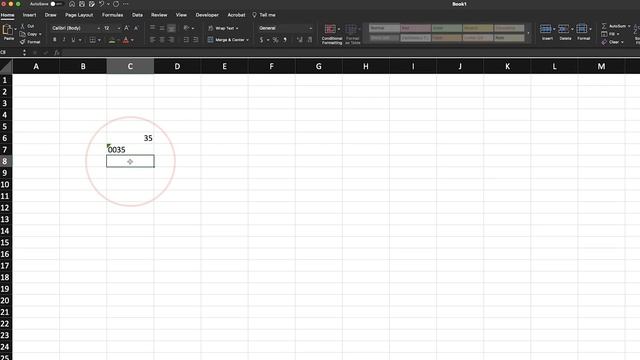Click Merge & Center button
This screenshot has width=640, height=360.
point(228,40)
